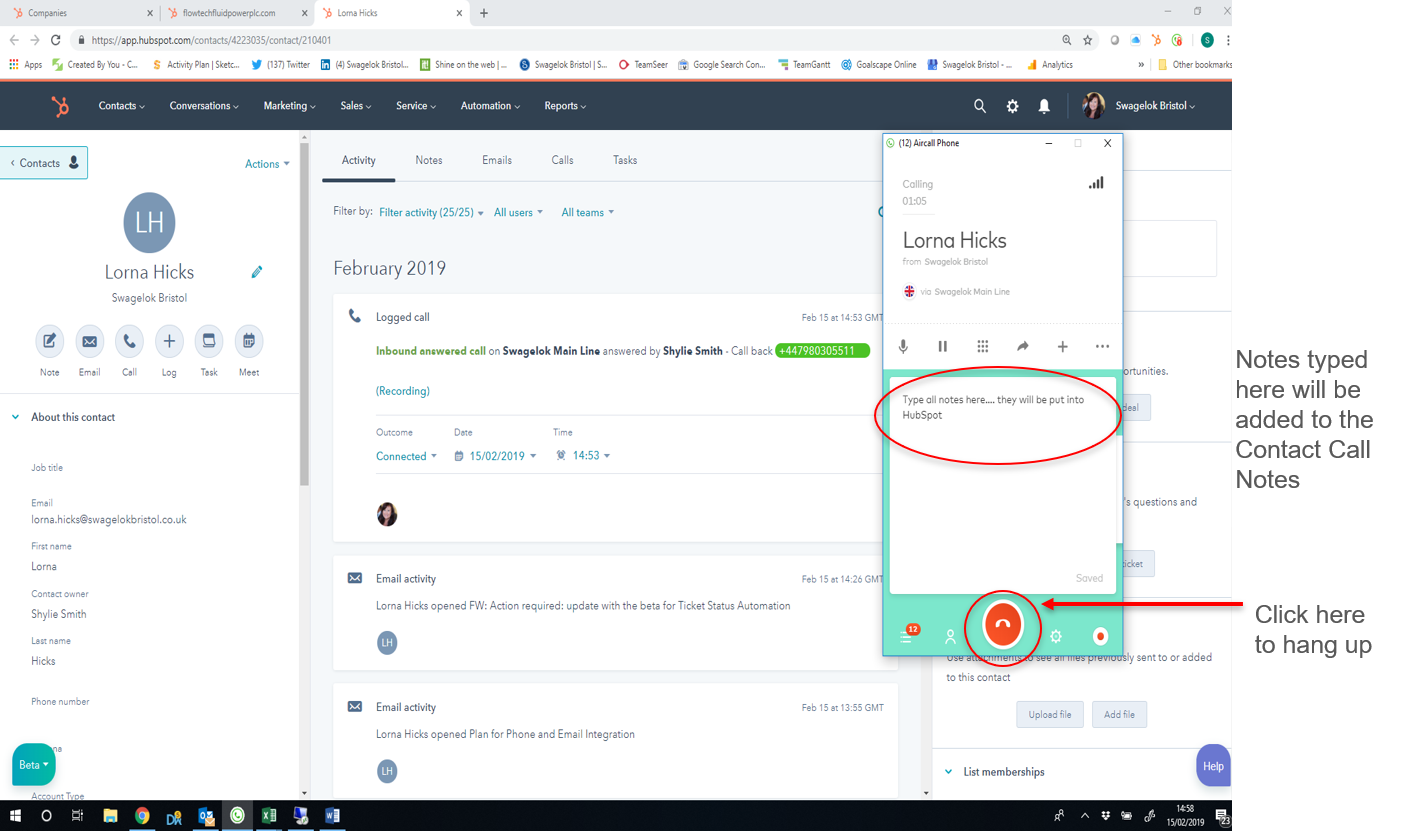Open Excel from the taskbar
The width and height of the screenshot is (1408, 831).
(269, 816)
